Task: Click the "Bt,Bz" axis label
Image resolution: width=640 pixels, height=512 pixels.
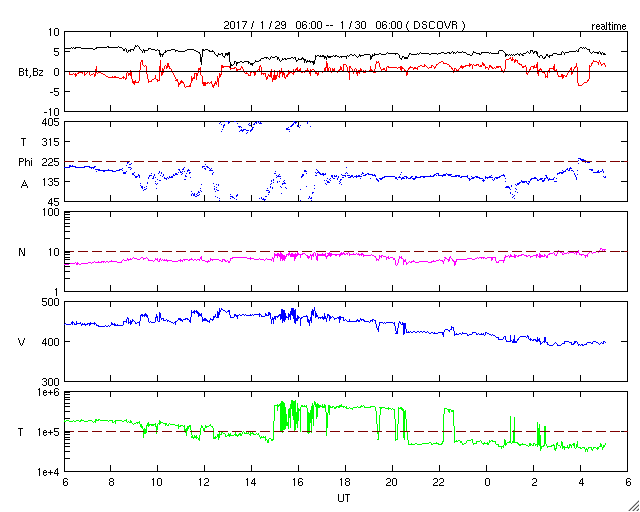Action: [31, 72]
